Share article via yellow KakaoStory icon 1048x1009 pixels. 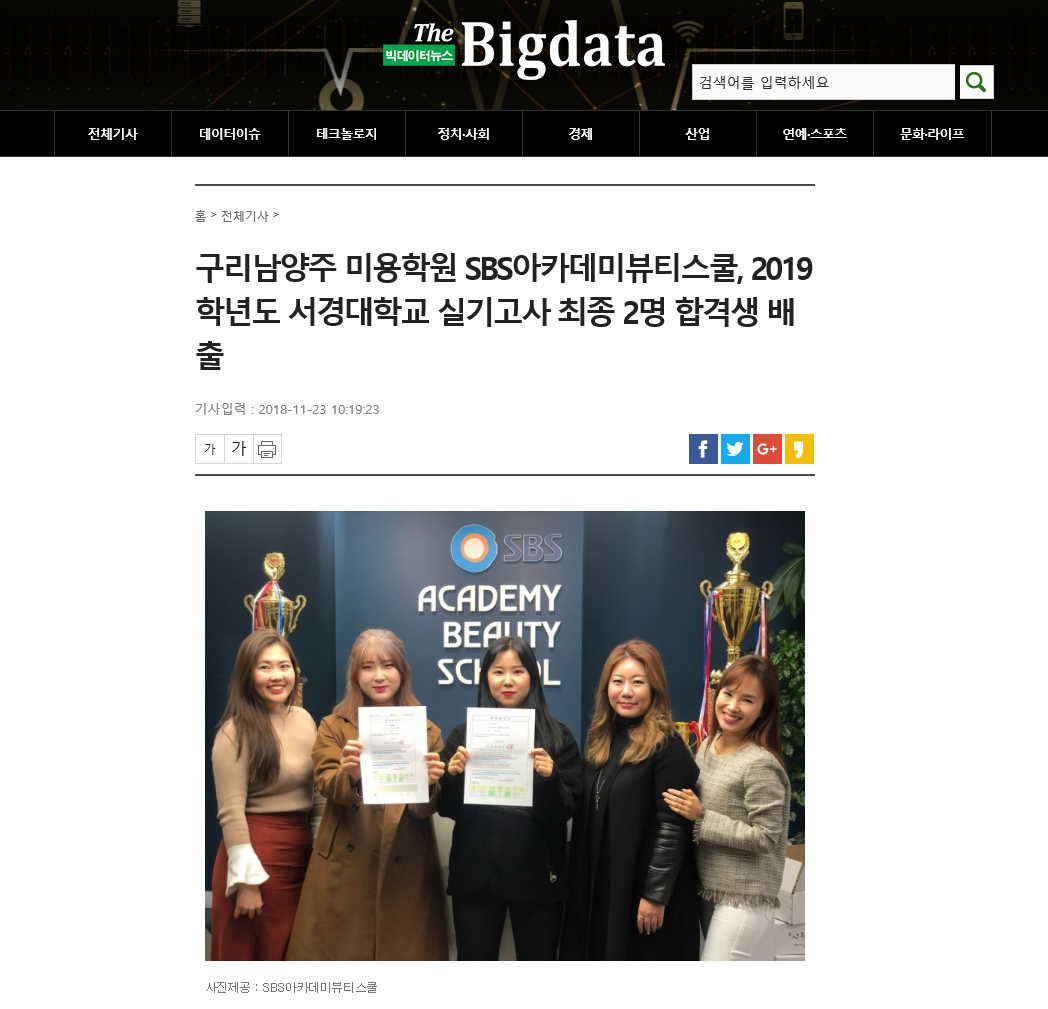point(799,449)
